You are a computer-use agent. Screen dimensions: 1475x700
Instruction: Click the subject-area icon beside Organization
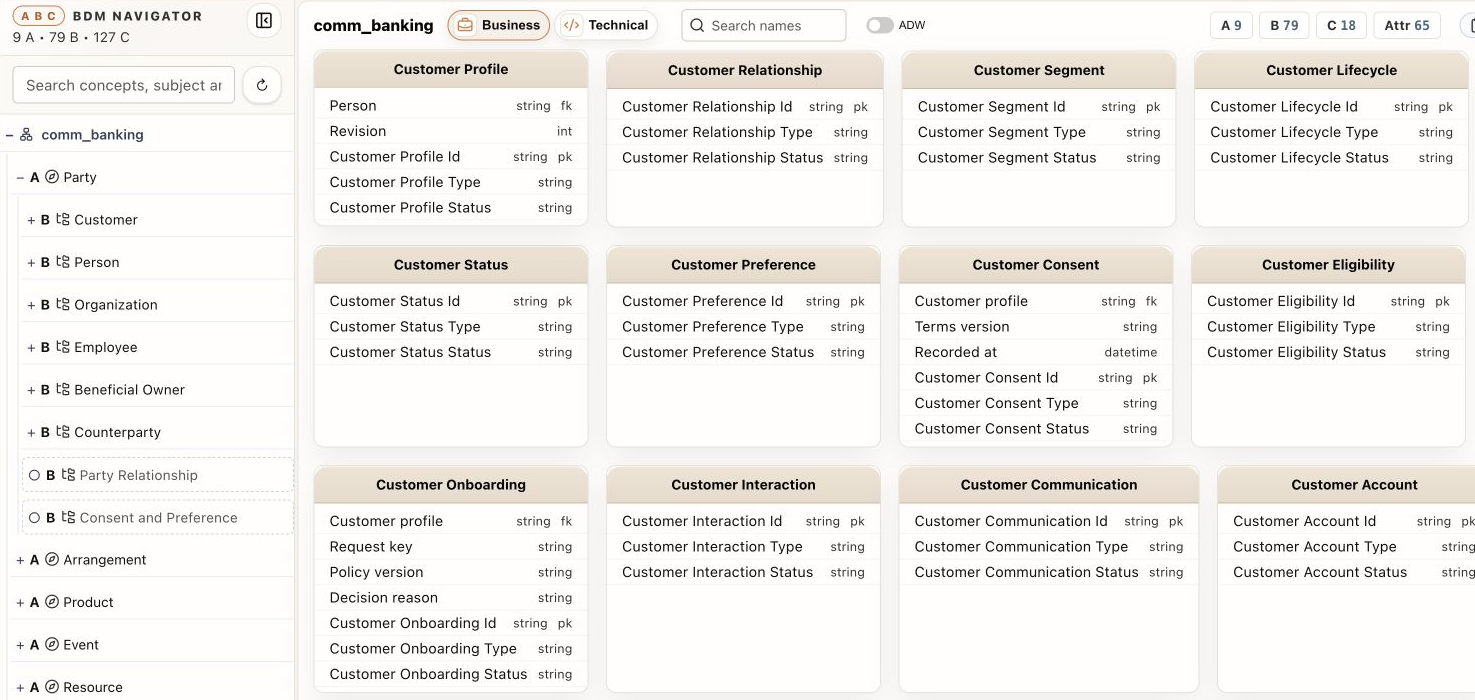63,304
